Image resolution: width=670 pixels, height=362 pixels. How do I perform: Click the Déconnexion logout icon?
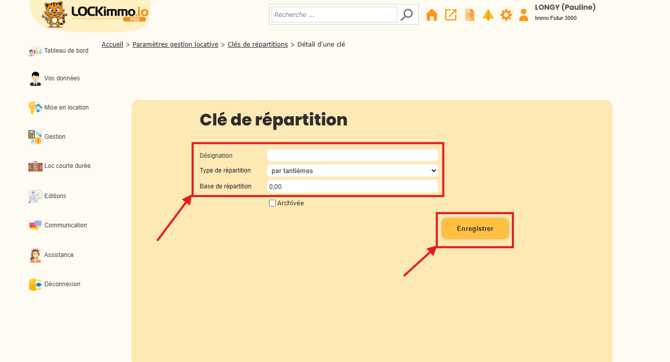tap(35, 284)
